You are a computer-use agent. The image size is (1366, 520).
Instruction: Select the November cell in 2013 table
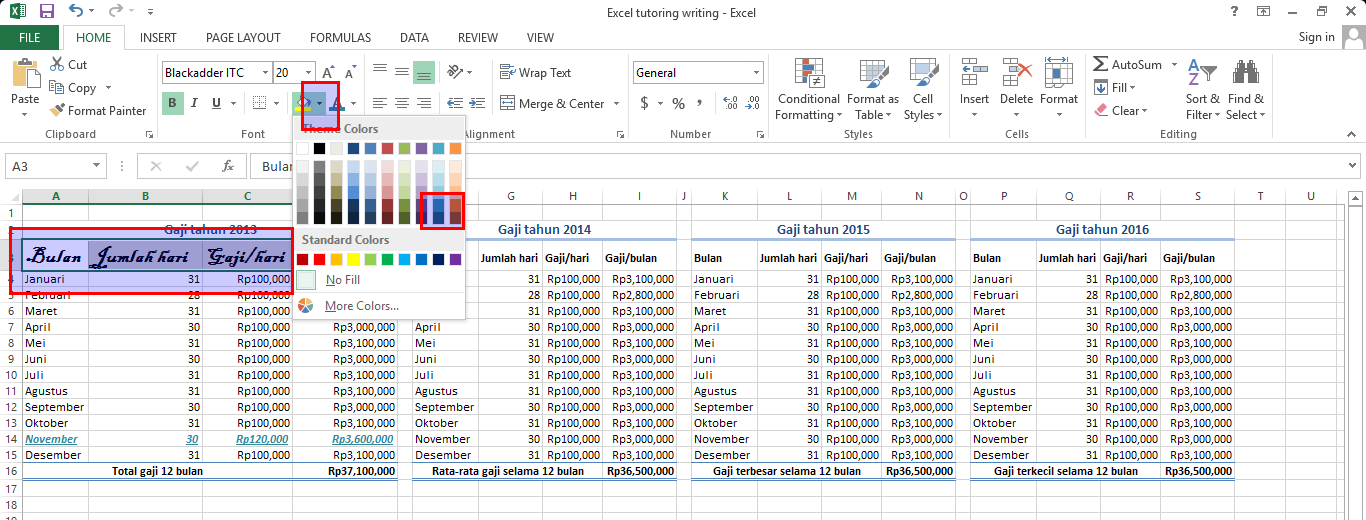pos(51,439)
